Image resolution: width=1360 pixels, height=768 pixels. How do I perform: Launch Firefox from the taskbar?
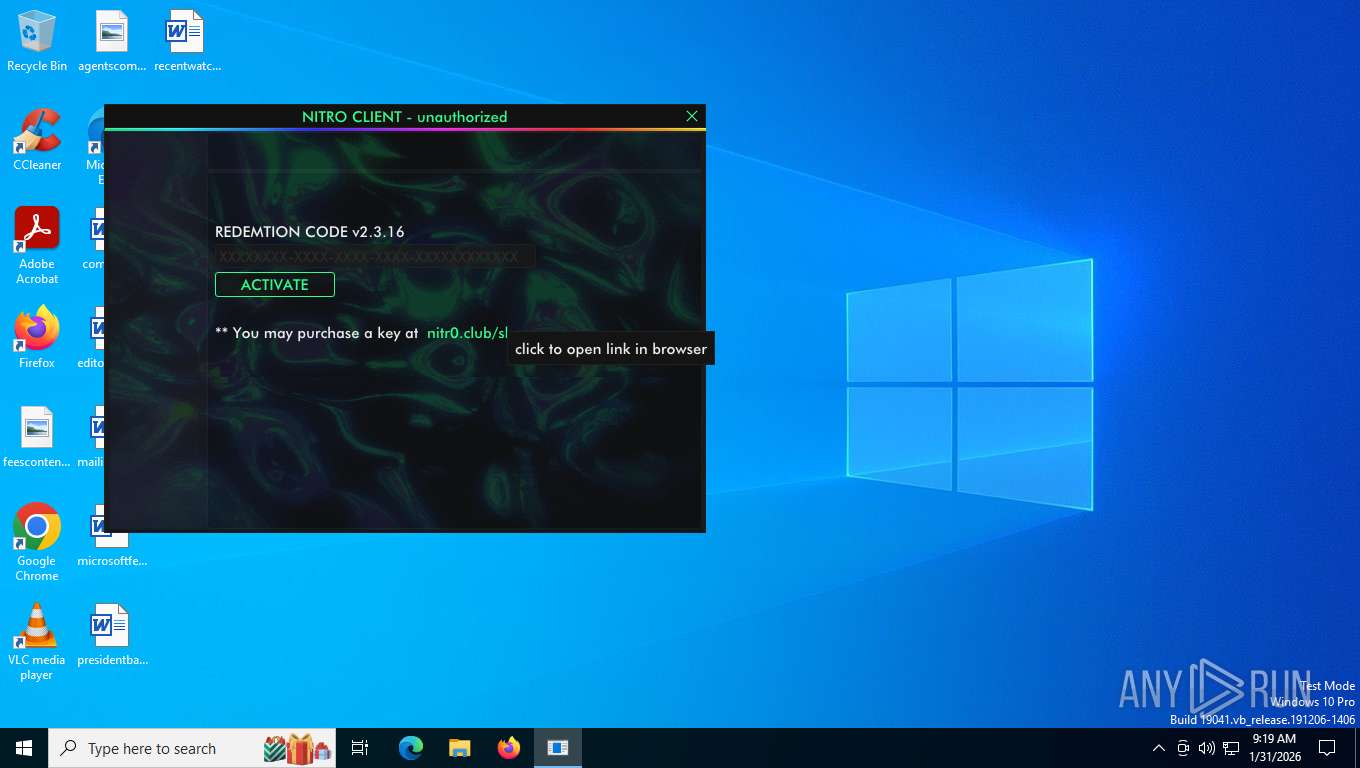click(509, 748)
